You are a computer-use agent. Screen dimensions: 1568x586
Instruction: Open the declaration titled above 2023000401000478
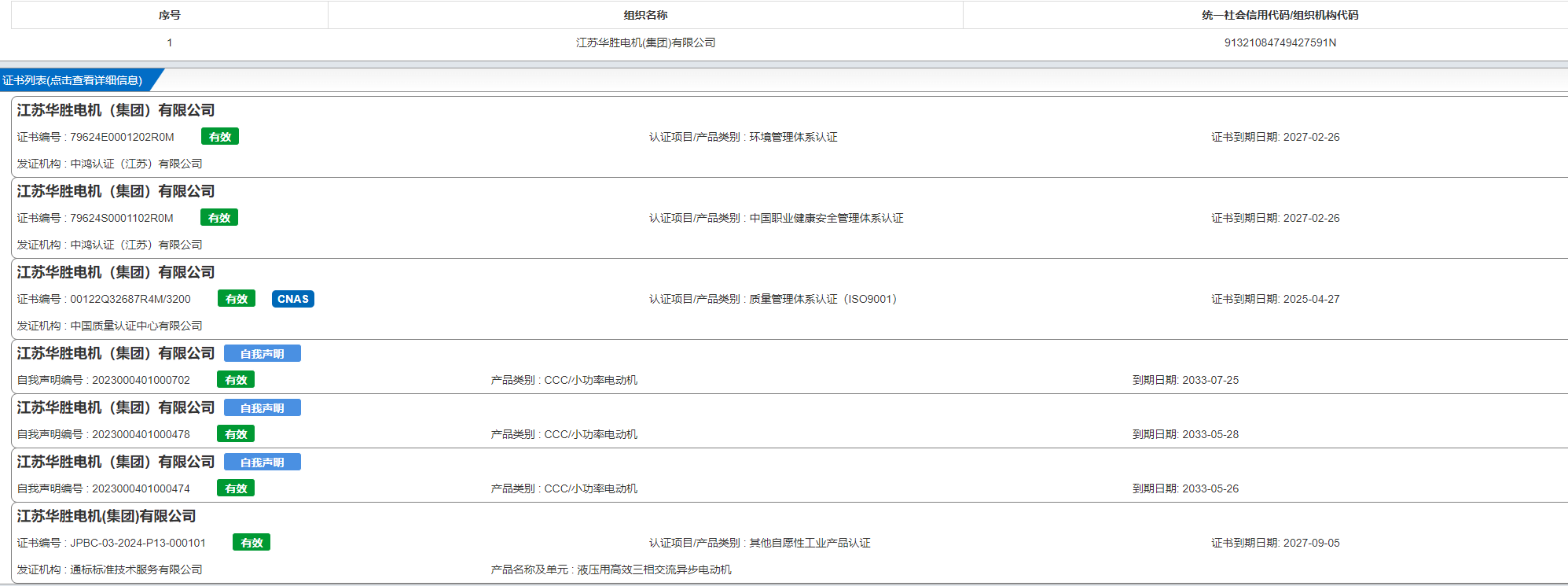click(x=116, y=407)
